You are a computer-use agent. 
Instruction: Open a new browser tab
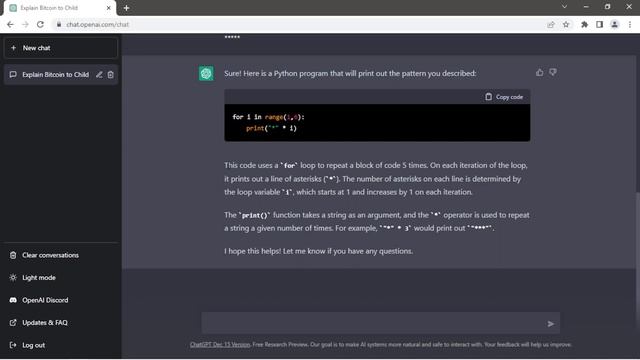point(127,8)
